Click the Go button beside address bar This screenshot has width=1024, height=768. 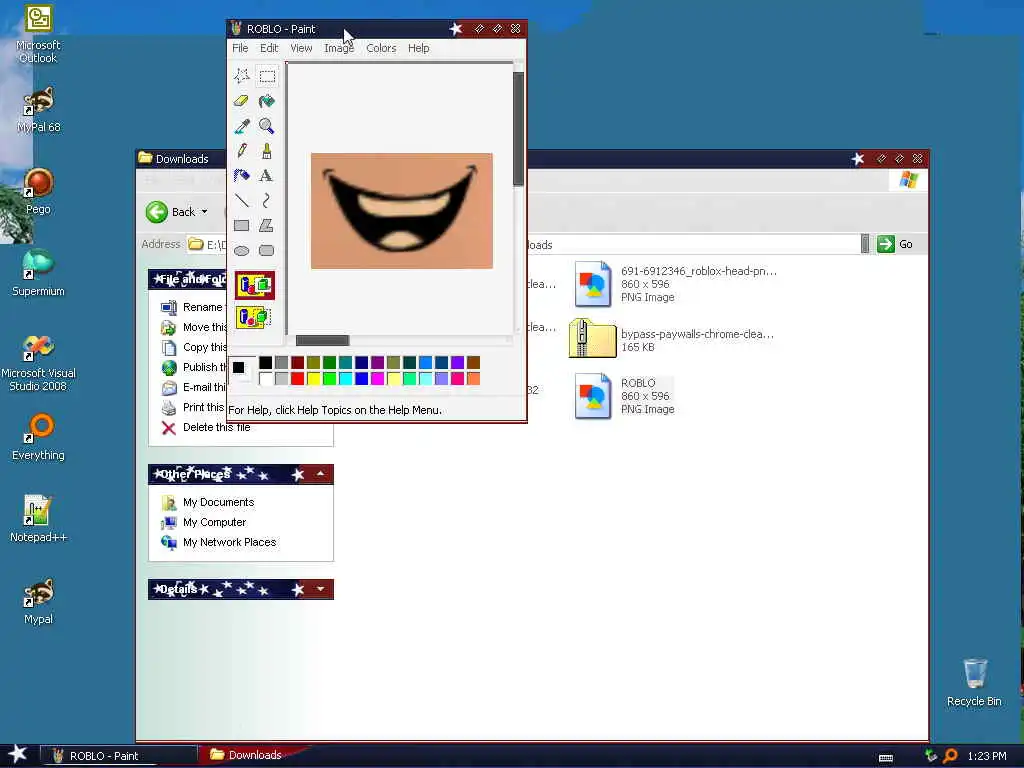tap(895, 244)
